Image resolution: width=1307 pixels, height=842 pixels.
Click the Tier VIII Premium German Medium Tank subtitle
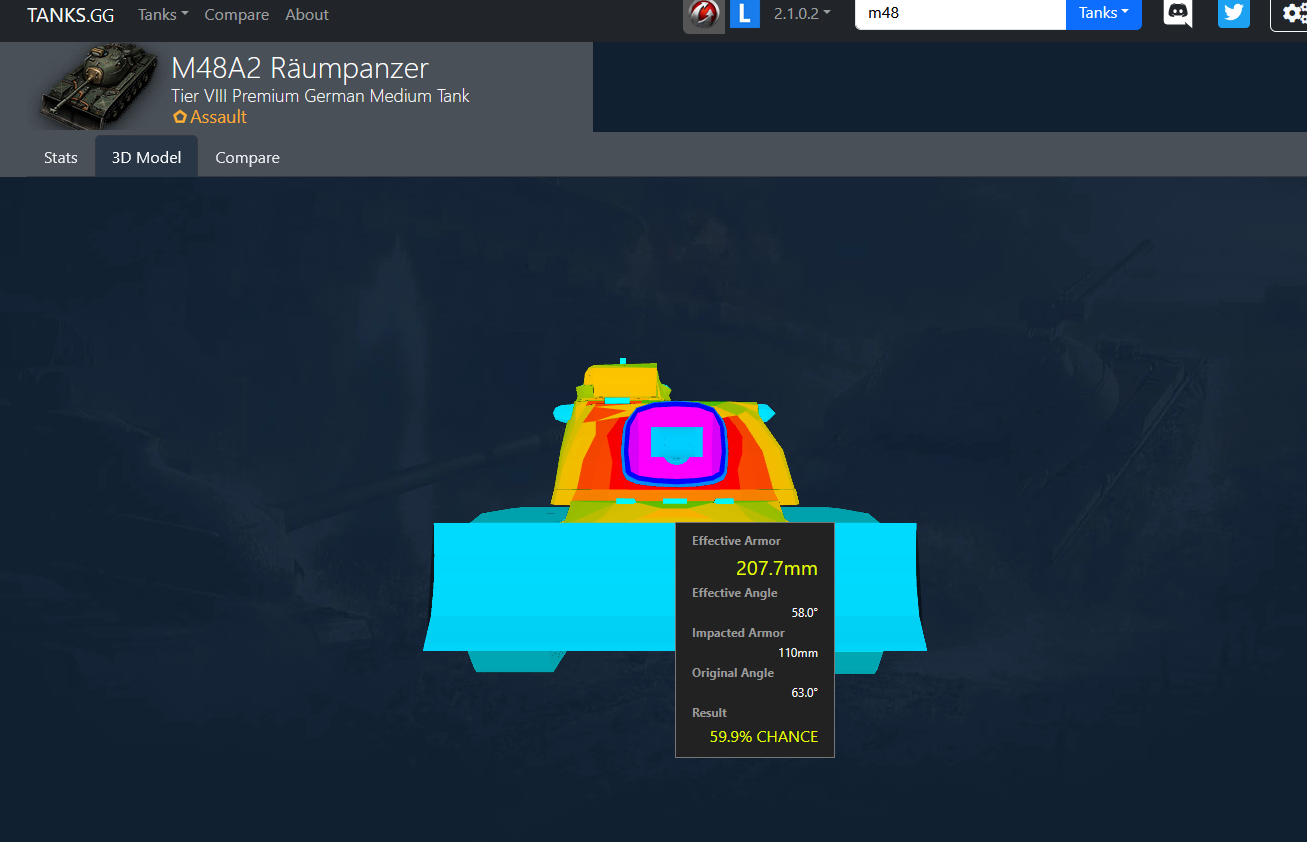[320, 96]
